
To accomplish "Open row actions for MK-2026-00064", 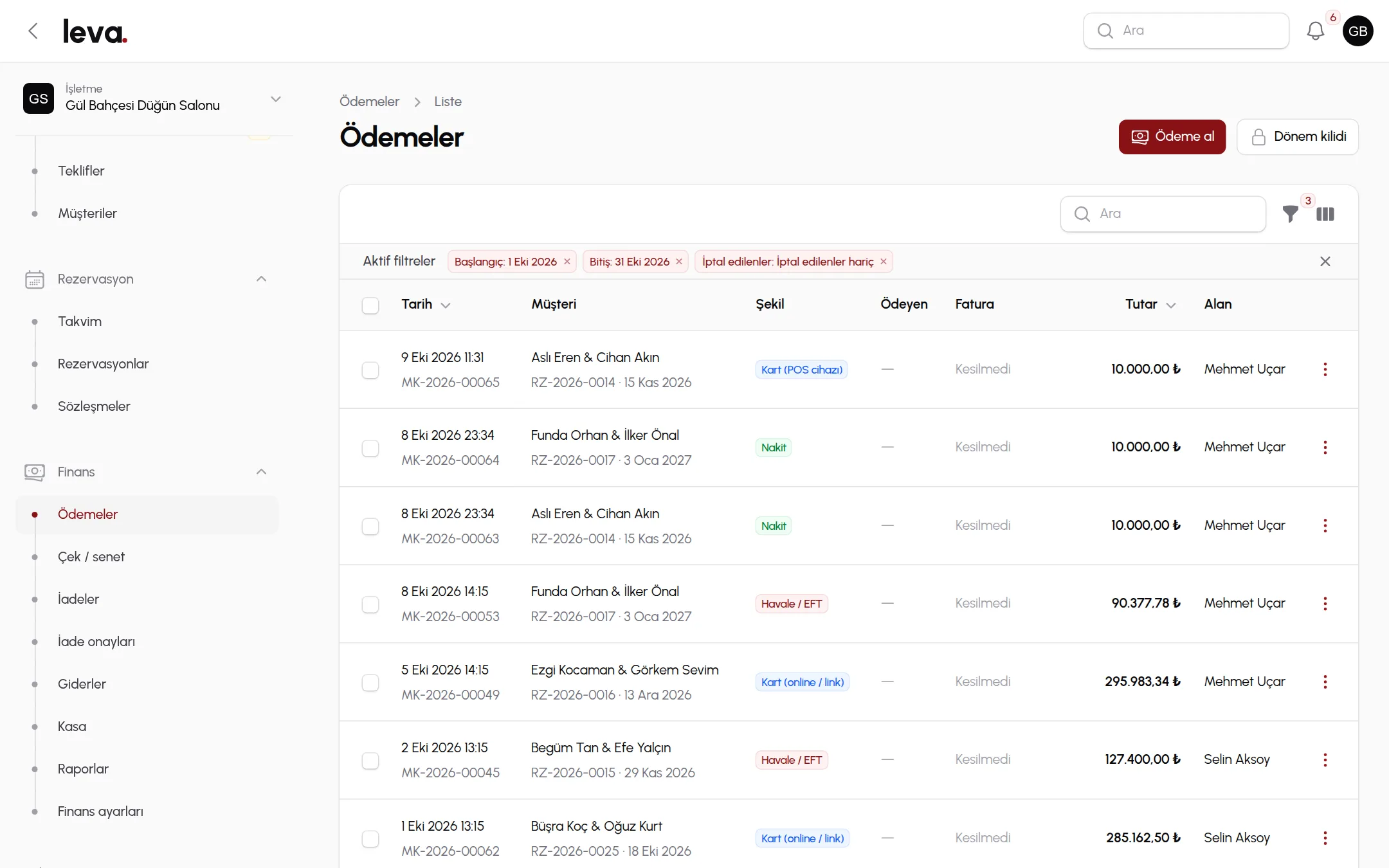I will [x=1325, y=448].
